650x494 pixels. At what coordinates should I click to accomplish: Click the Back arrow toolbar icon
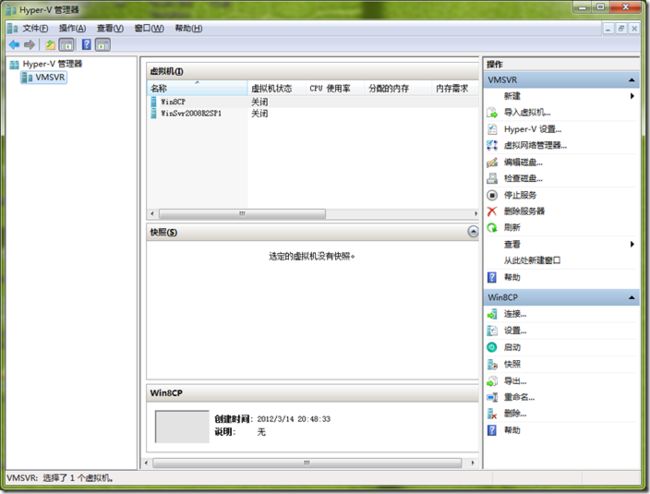[14, 45]
